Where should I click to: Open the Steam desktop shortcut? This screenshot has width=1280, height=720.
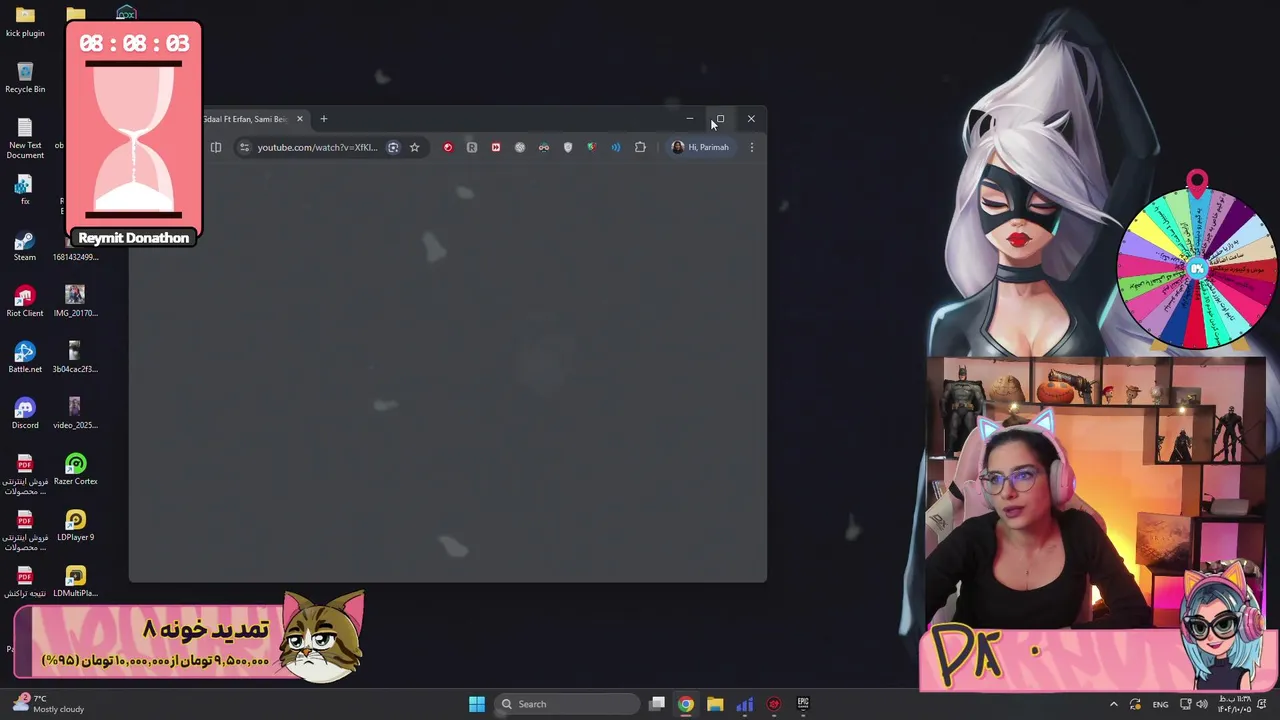[25, 245]
